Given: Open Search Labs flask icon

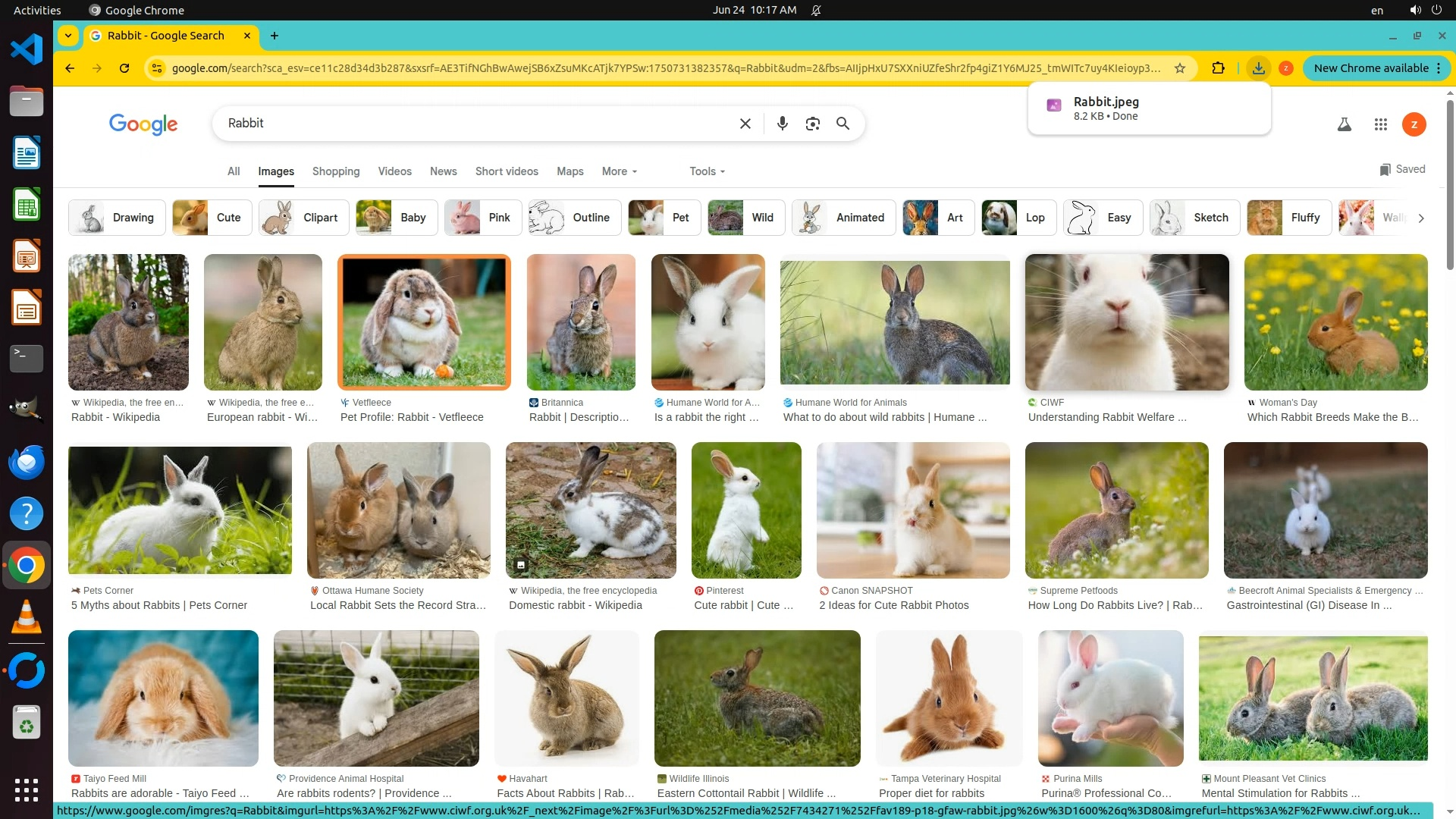Looking at the screenshot, I should [1344, 124].
